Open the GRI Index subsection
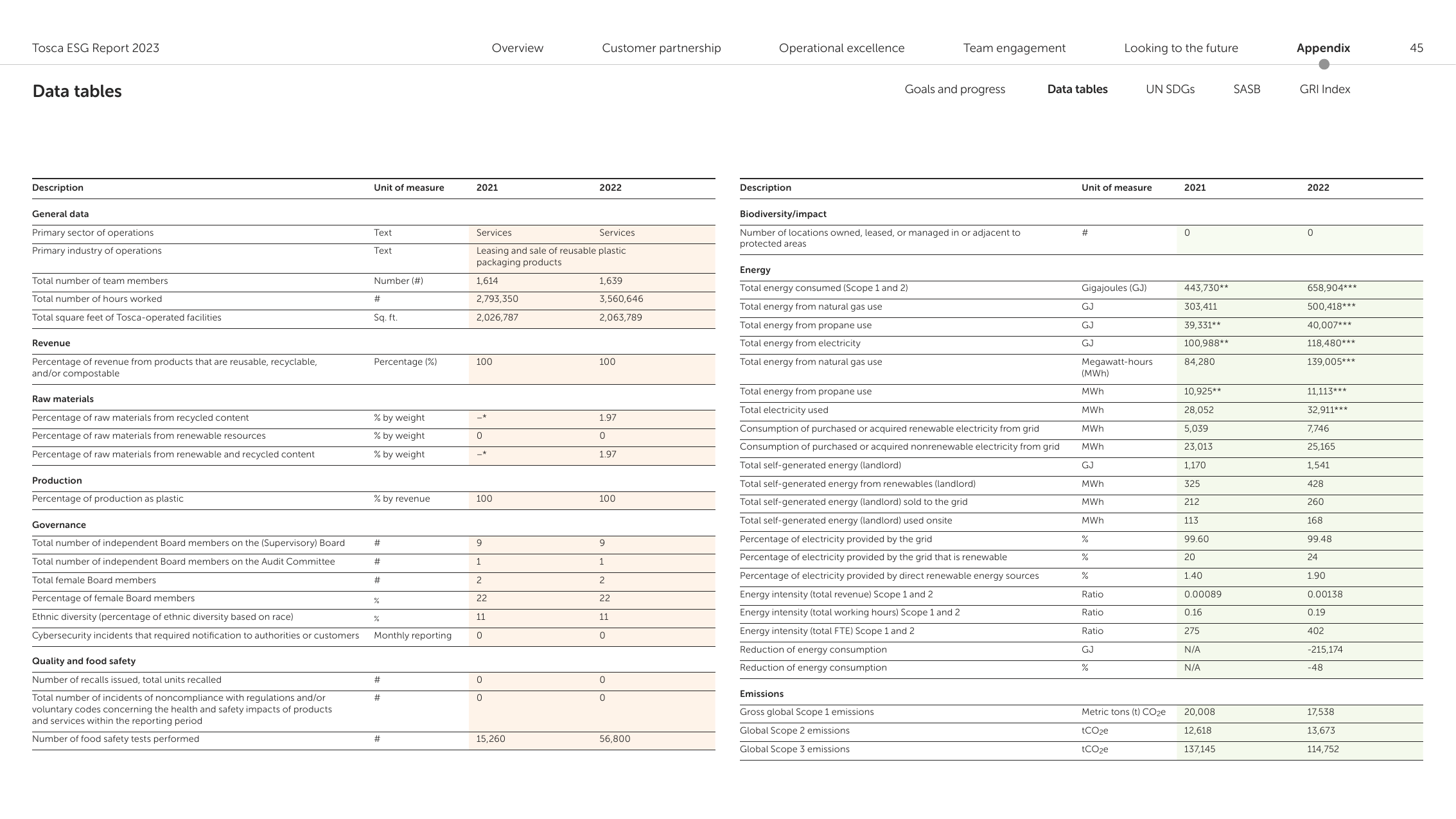Screen dimensions: 1456x819 pyautogui.click(x=1324, y=89)
